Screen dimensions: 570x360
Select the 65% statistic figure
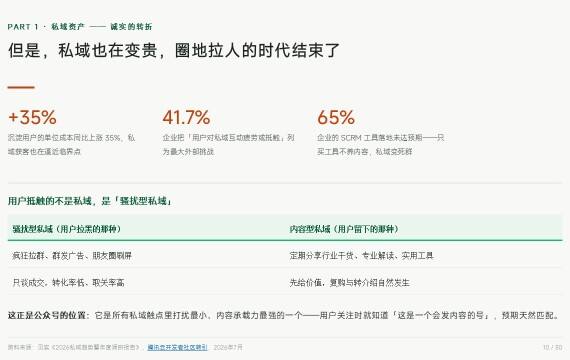tap(336, 117)
